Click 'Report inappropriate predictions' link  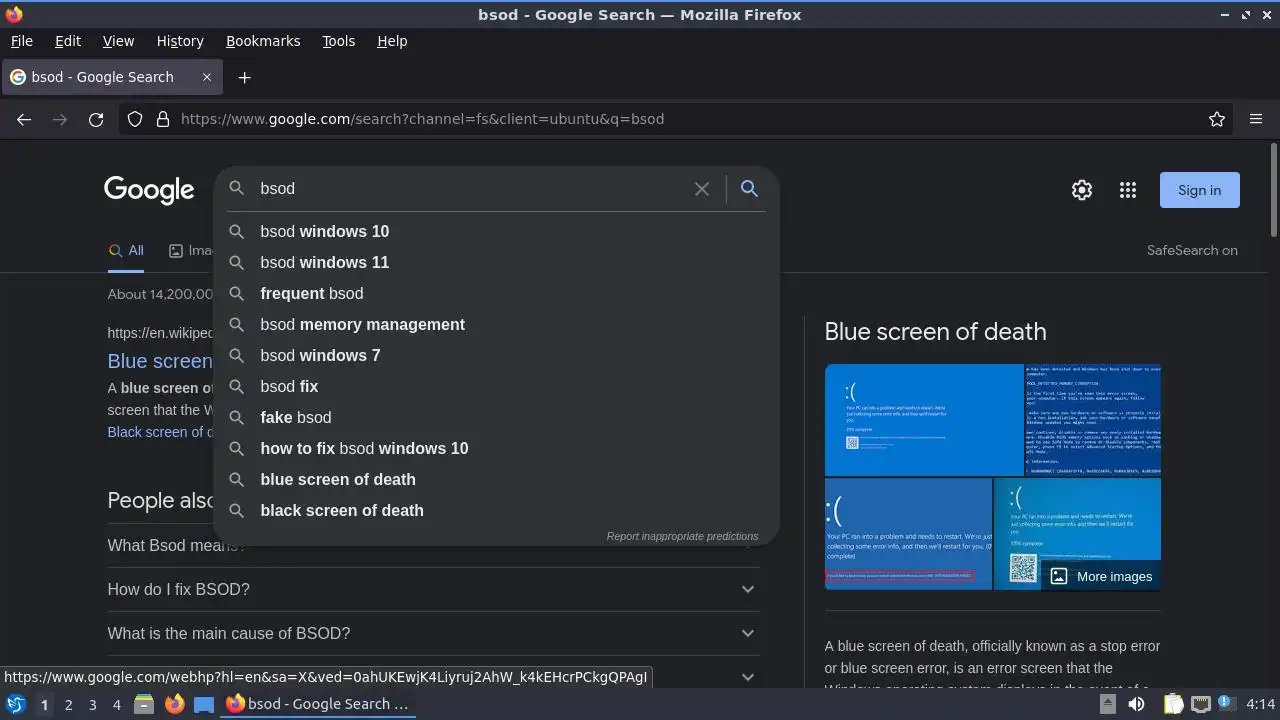click(x=682, y=536)
